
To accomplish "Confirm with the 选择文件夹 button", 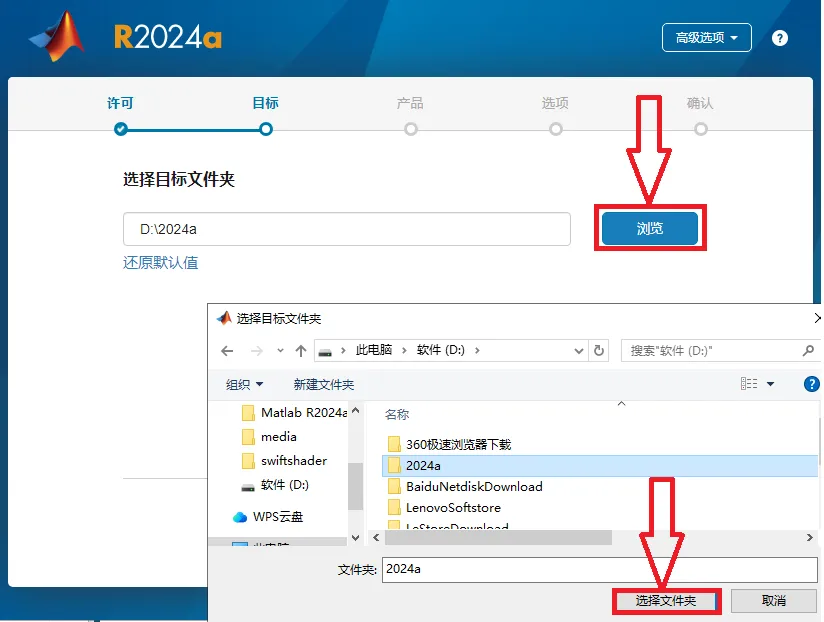I will tap(666, 600).
